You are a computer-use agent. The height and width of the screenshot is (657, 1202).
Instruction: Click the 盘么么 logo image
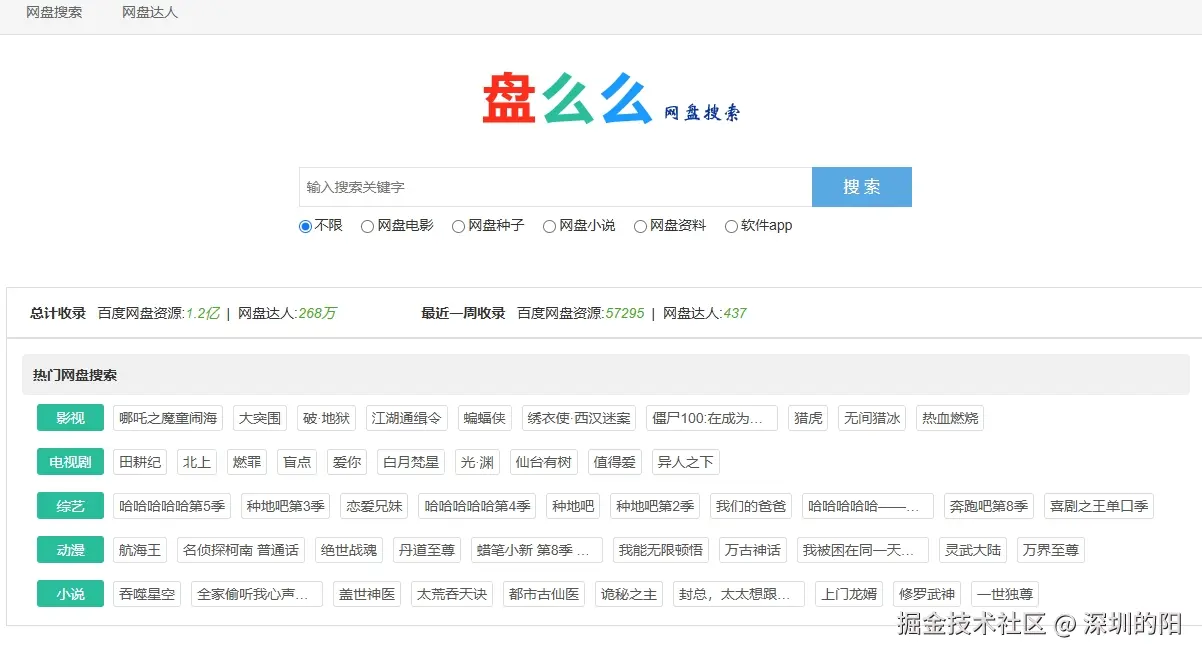(x=611, y=99)
